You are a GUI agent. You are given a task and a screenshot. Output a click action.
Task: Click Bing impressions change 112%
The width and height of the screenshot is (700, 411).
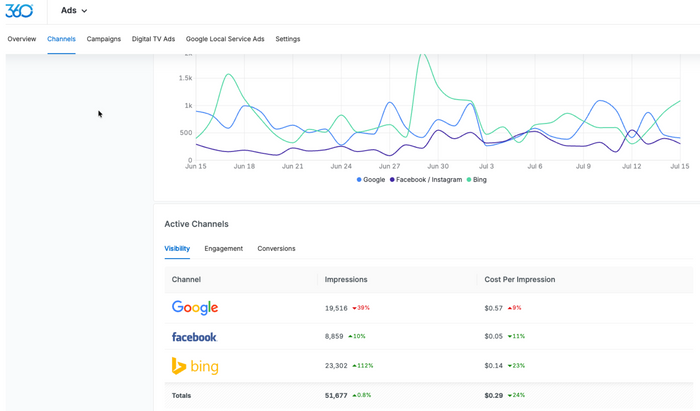click(x=362, y=365)
